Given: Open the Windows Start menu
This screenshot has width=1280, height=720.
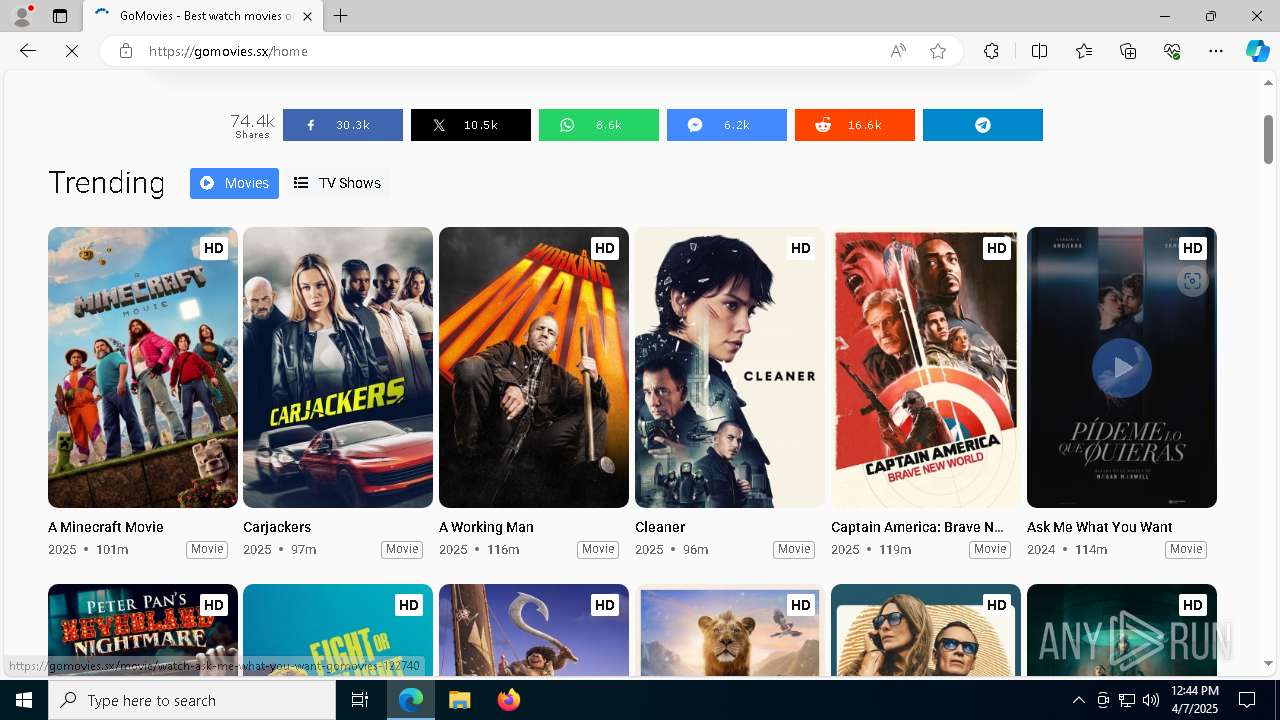Looking at the screenshot, I should (24, 700).
